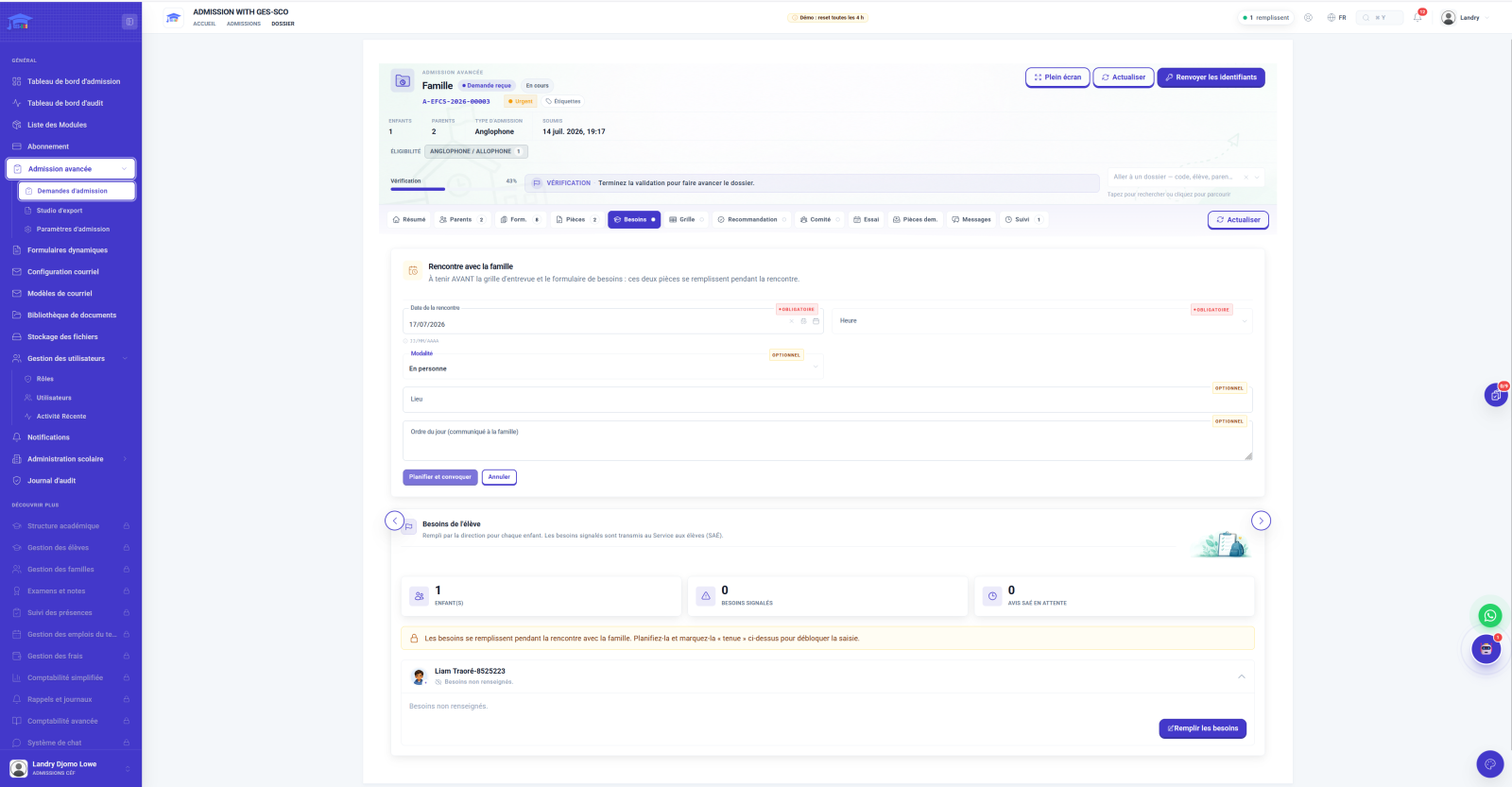Image resolution: width=1512 pixels, height=787 pixels.
Task: Open the Messages tab
Action: tap(971, 219)
